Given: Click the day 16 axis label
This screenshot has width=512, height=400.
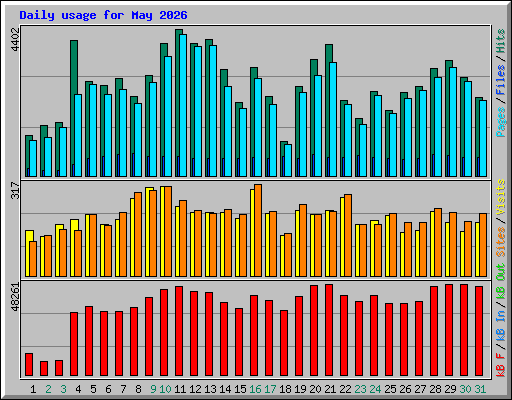Looking at the screenshot, I should tap(255, 389).
